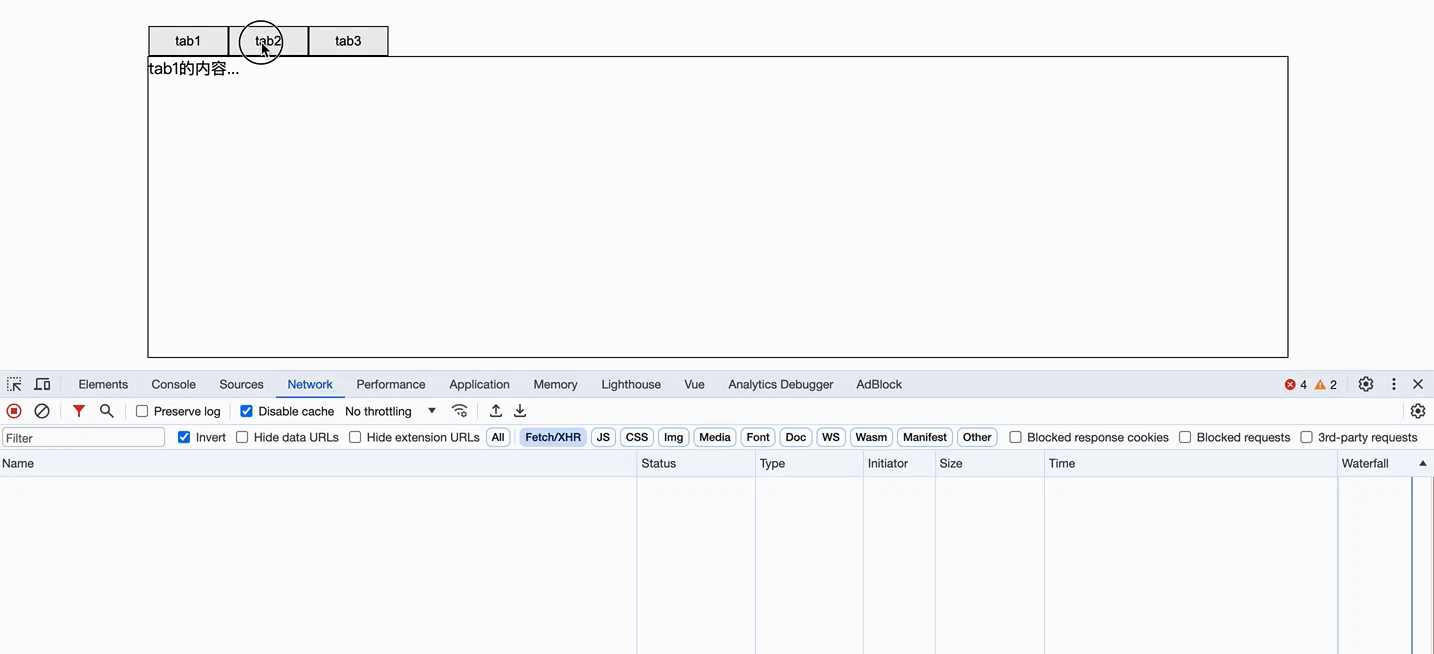The image size is (1434, 654).
Task: Select the inspect element picker icon
Action: [x=14, y=384]
